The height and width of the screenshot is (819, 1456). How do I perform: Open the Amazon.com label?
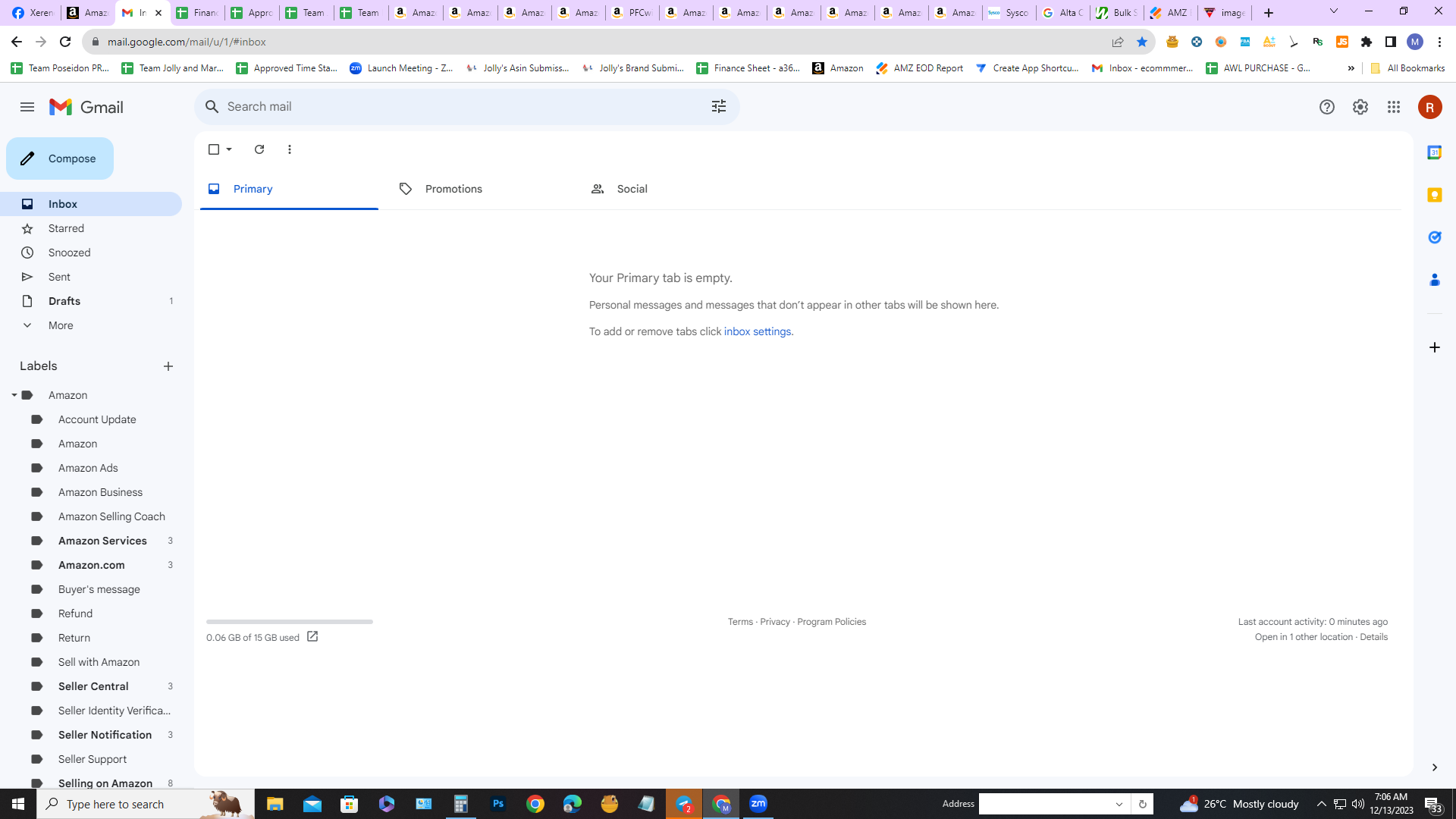(x=91, y=565)
